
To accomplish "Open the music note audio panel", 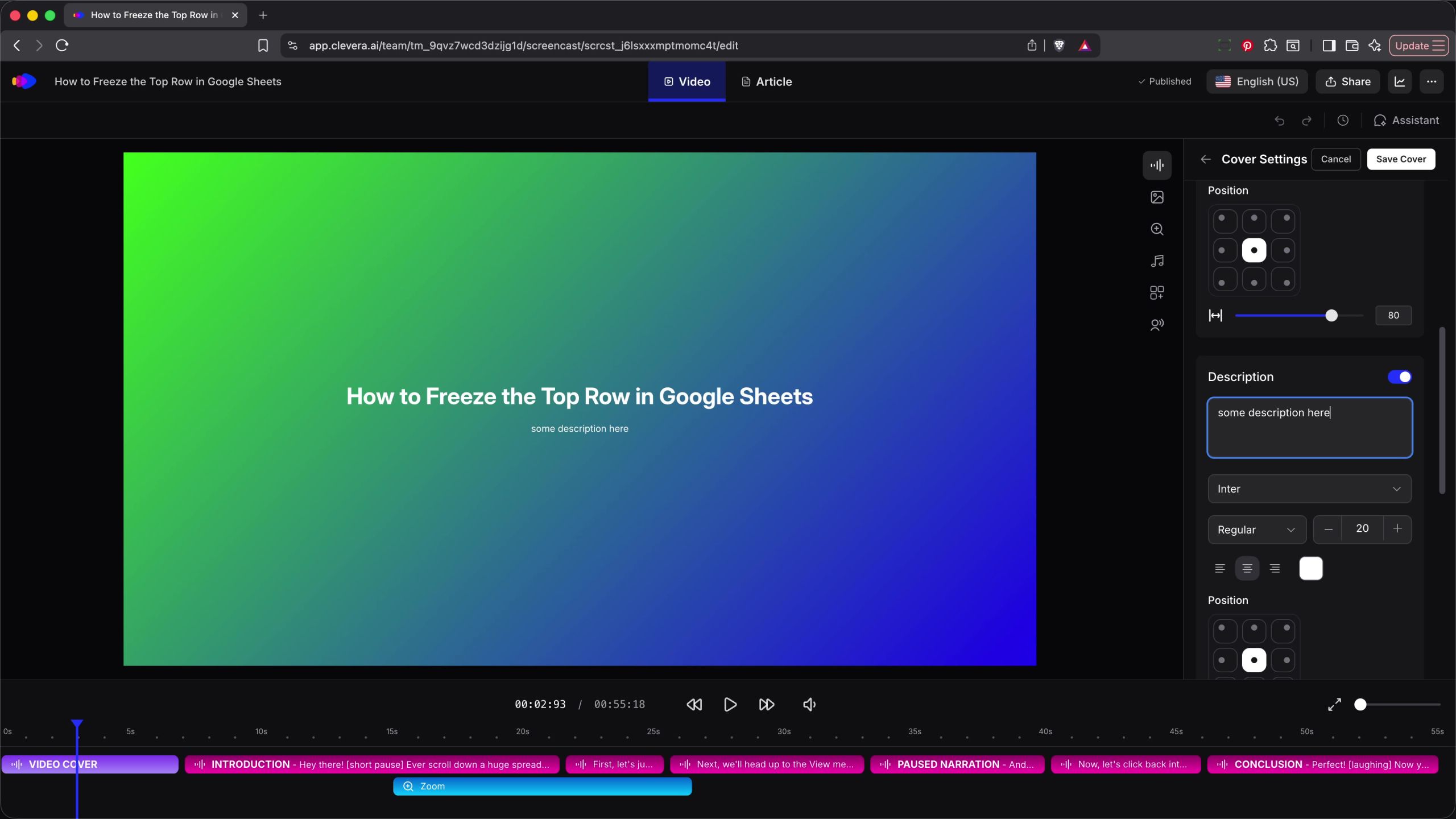I will [1157, 261].
